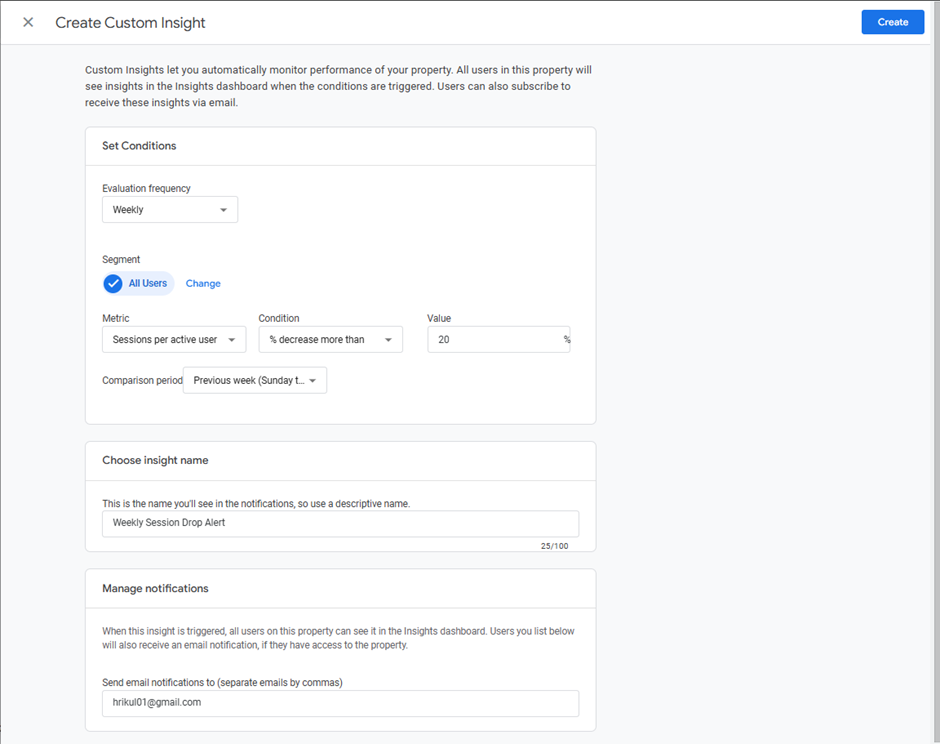Click the Evaluation frequency dropdown arrow

point(223,210)
